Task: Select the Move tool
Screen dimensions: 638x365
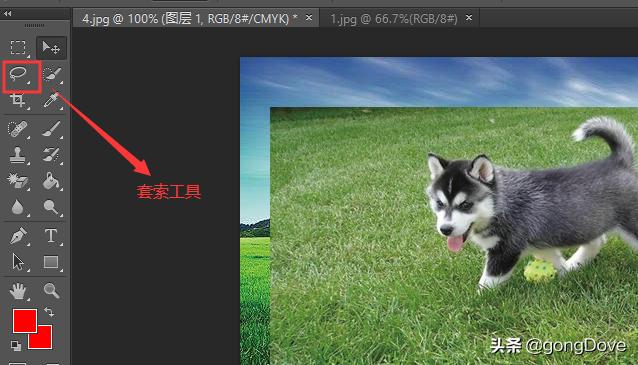Action: click(x=51, y=48)
